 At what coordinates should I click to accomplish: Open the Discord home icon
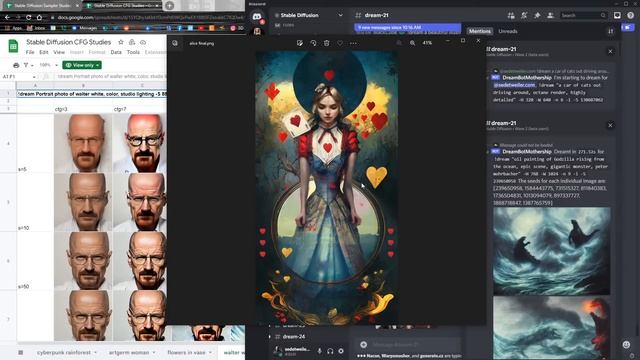[257, 17]
